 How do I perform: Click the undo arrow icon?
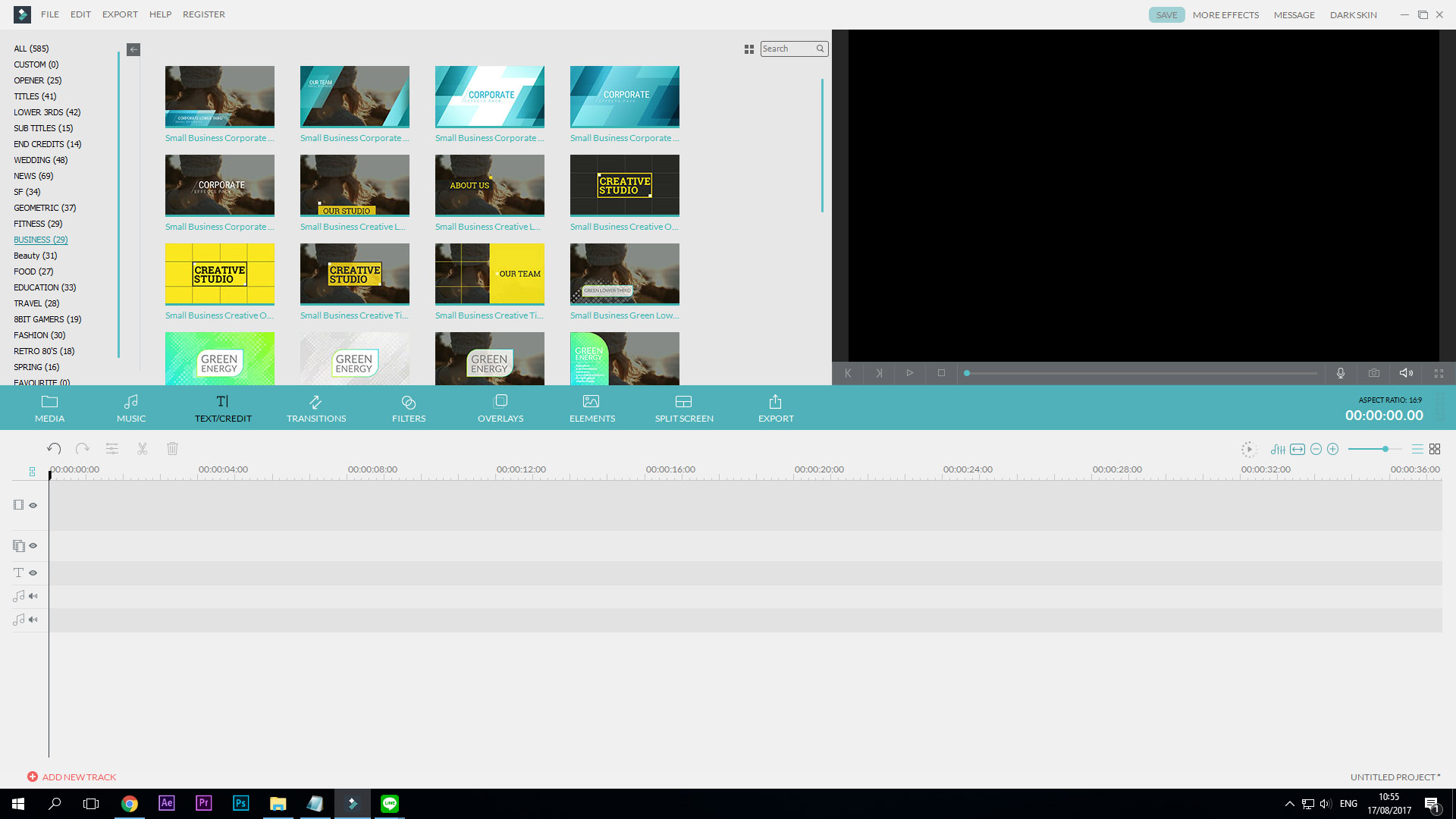pyautogui.click(x=53, y=449)
